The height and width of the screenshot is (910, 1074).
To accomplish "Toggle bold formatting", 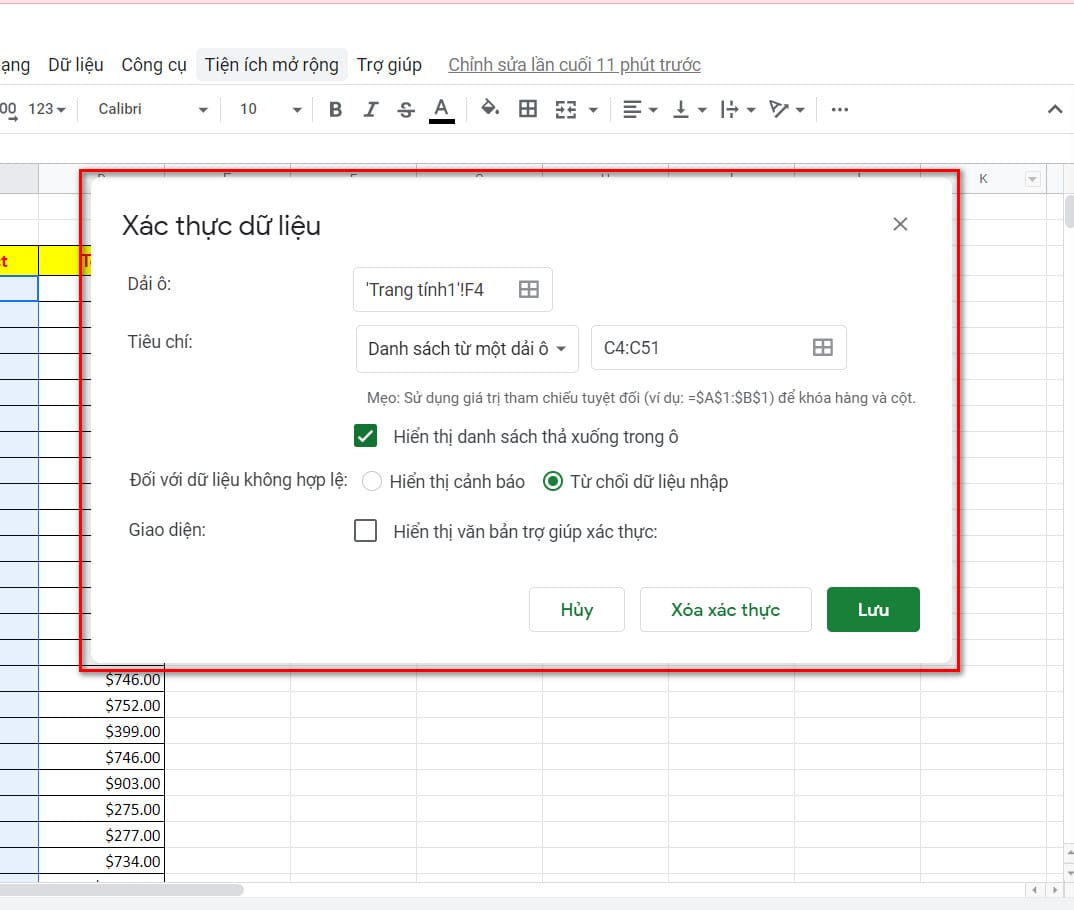I will (335, 109).
